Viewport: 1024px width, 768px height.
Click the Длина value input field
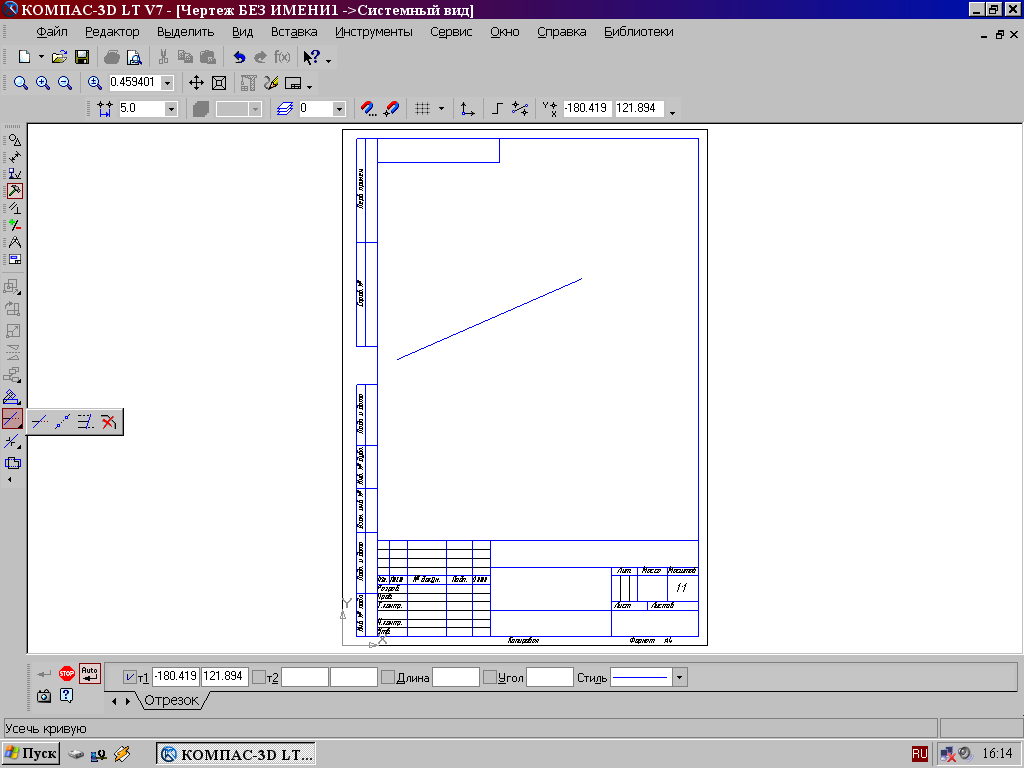pos(456,677)
